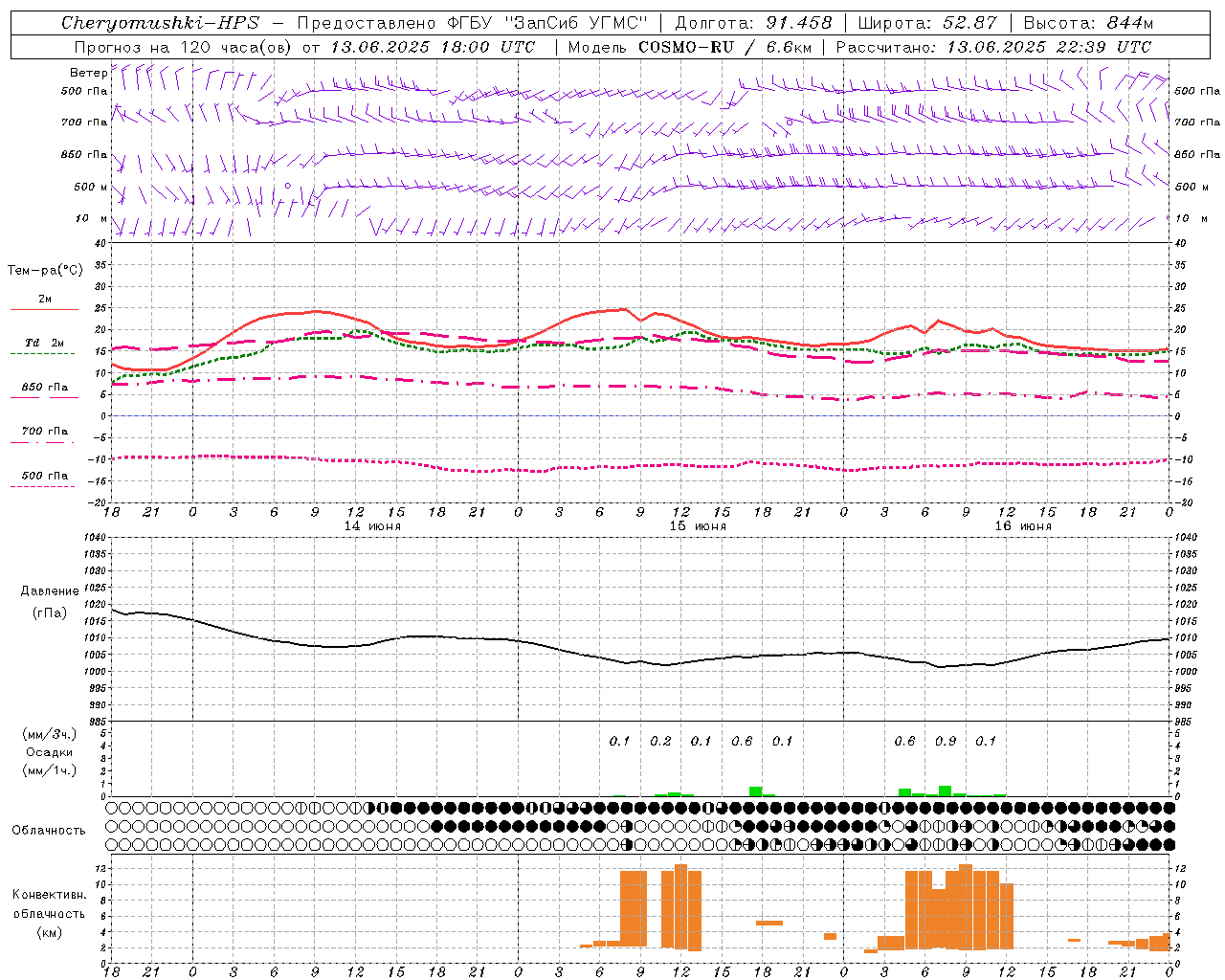
Task: Select the Прогноз на 120 часа(ов) text
Action: click(184, 47)
